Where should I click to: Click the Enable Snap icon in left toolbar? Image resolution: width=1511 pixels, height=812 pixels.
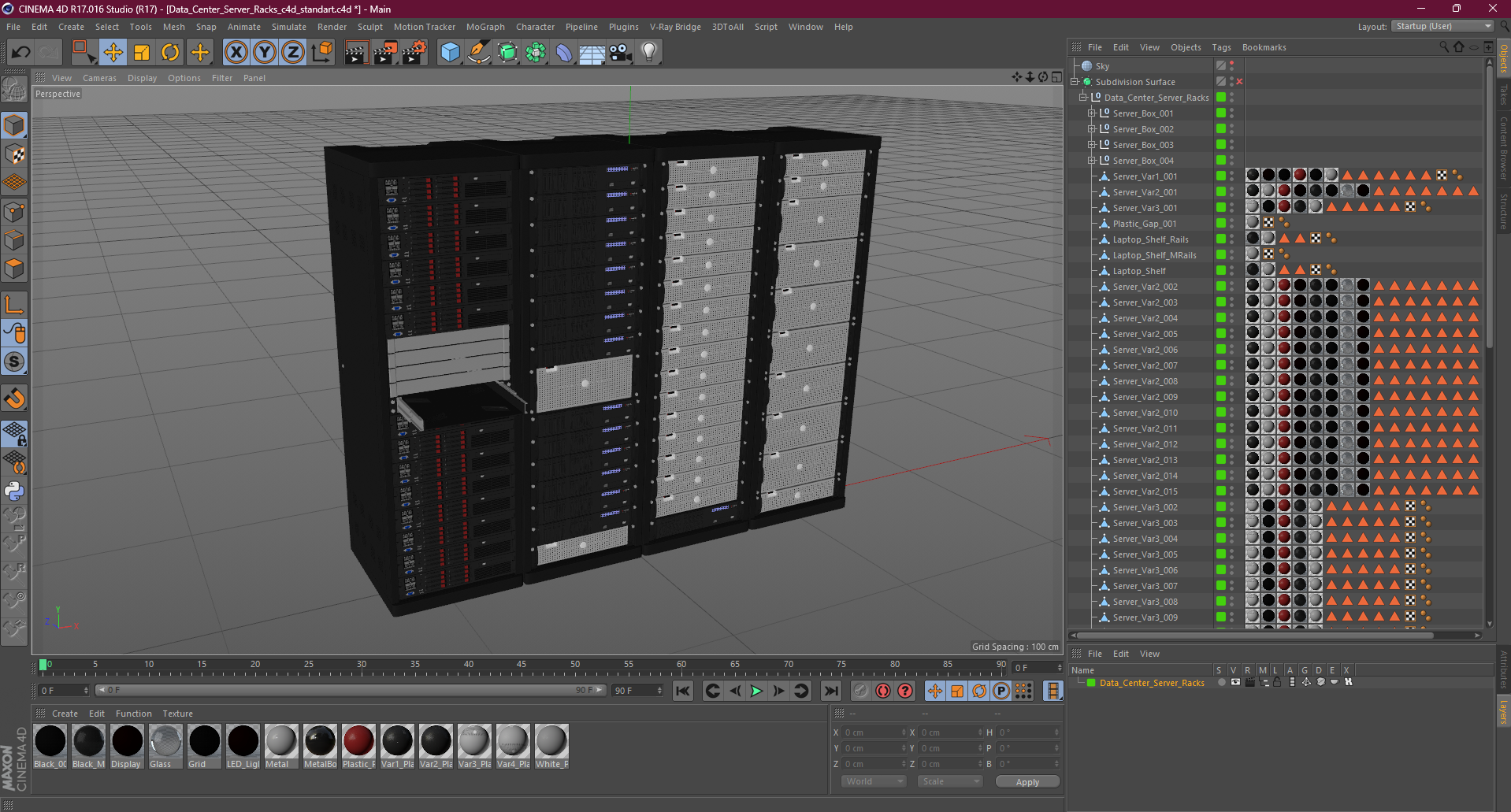click(14, 399)
